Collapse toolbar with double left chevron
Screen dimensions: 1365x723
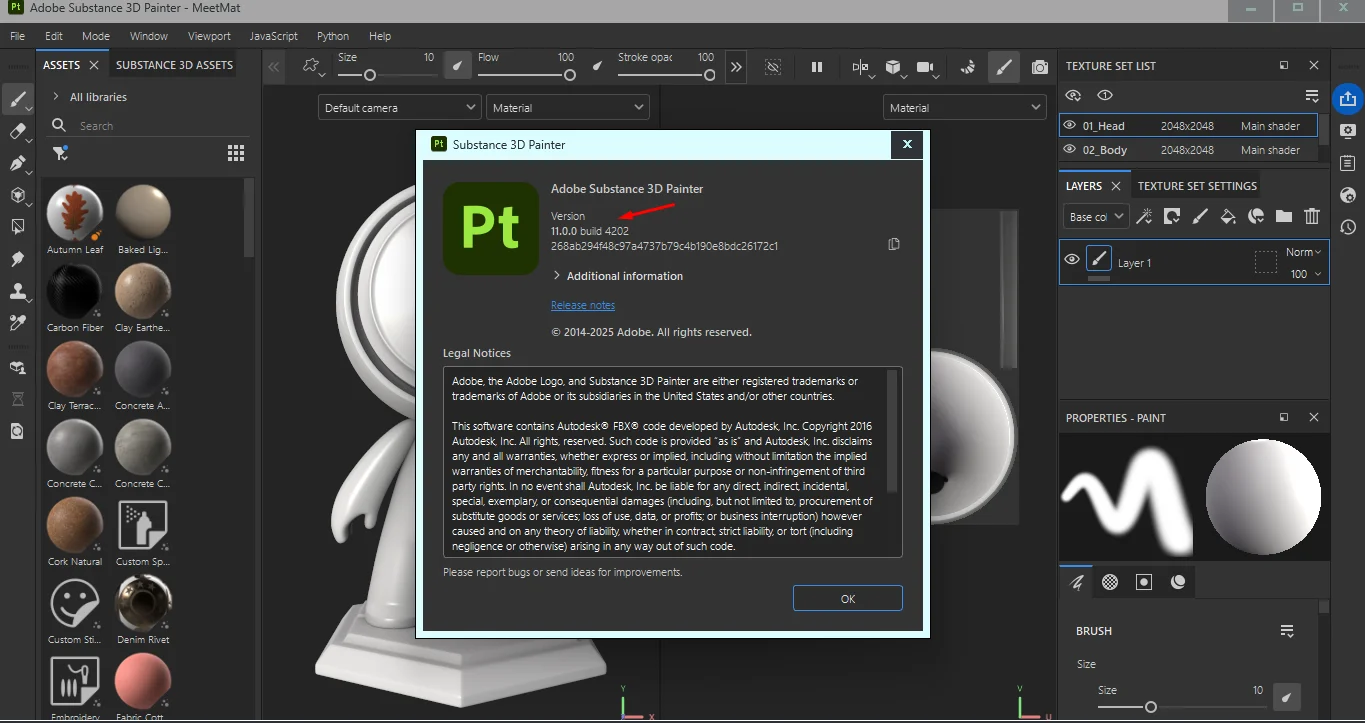[x=275, y=67]
